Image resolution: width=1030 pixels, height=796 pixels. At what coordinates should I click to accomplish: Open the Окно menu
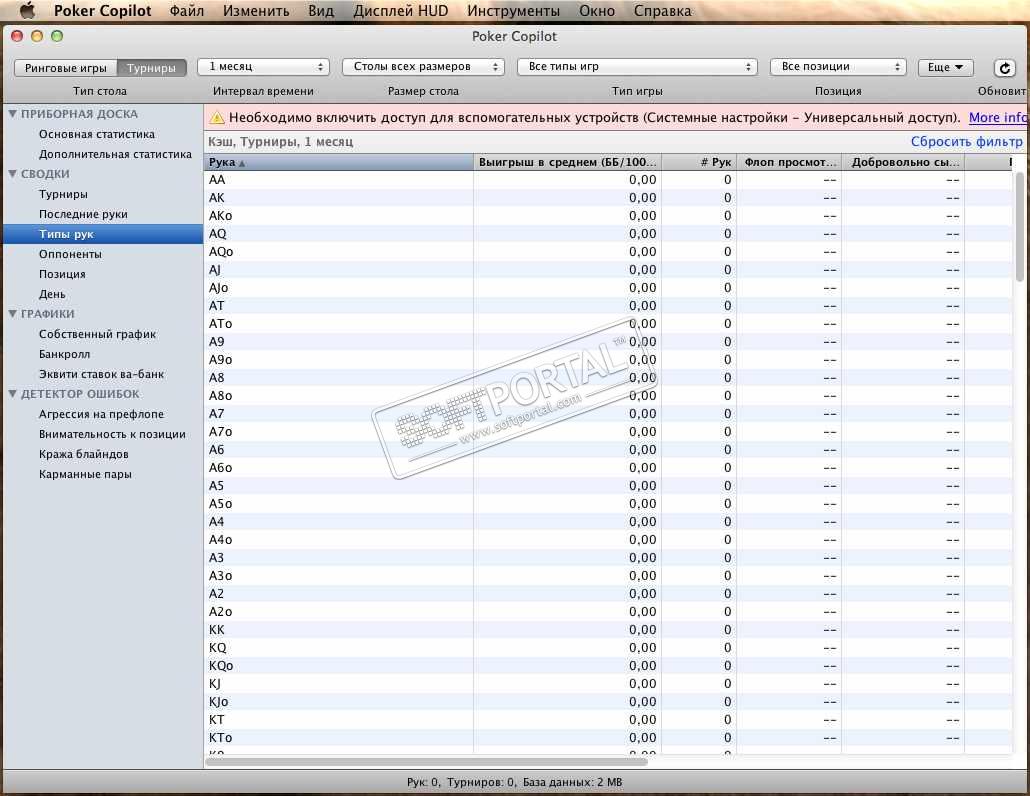pos(597,11)
